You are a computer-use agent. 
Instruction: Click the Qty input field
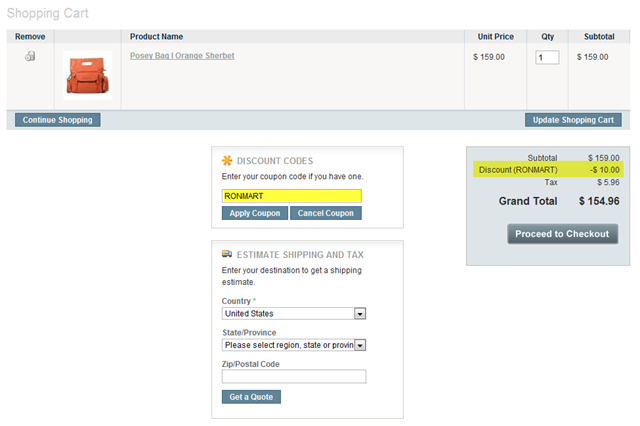547,58
